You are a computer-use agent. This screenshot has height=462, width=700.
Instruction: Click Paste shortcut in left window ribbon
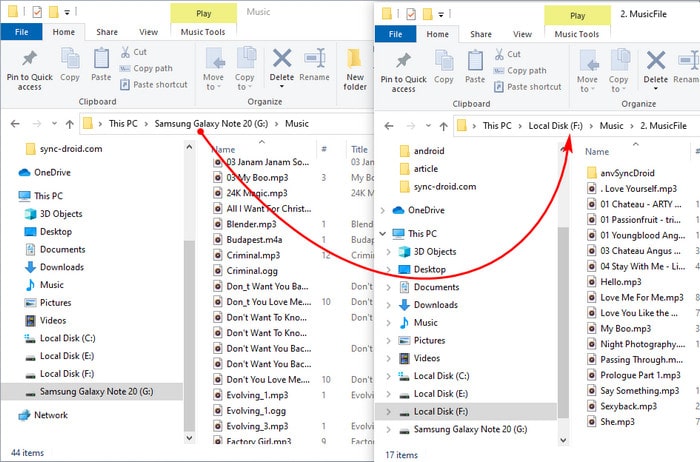pos(154,84)
